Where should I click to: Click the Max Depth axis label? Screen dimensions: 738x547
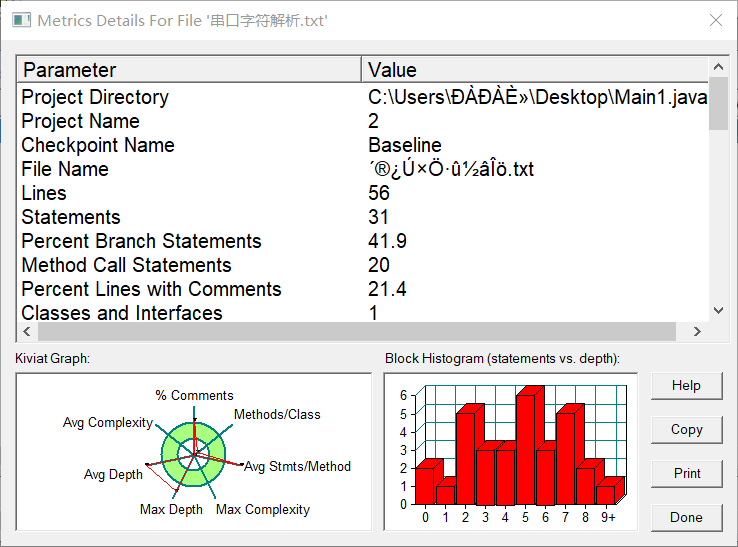171,509
